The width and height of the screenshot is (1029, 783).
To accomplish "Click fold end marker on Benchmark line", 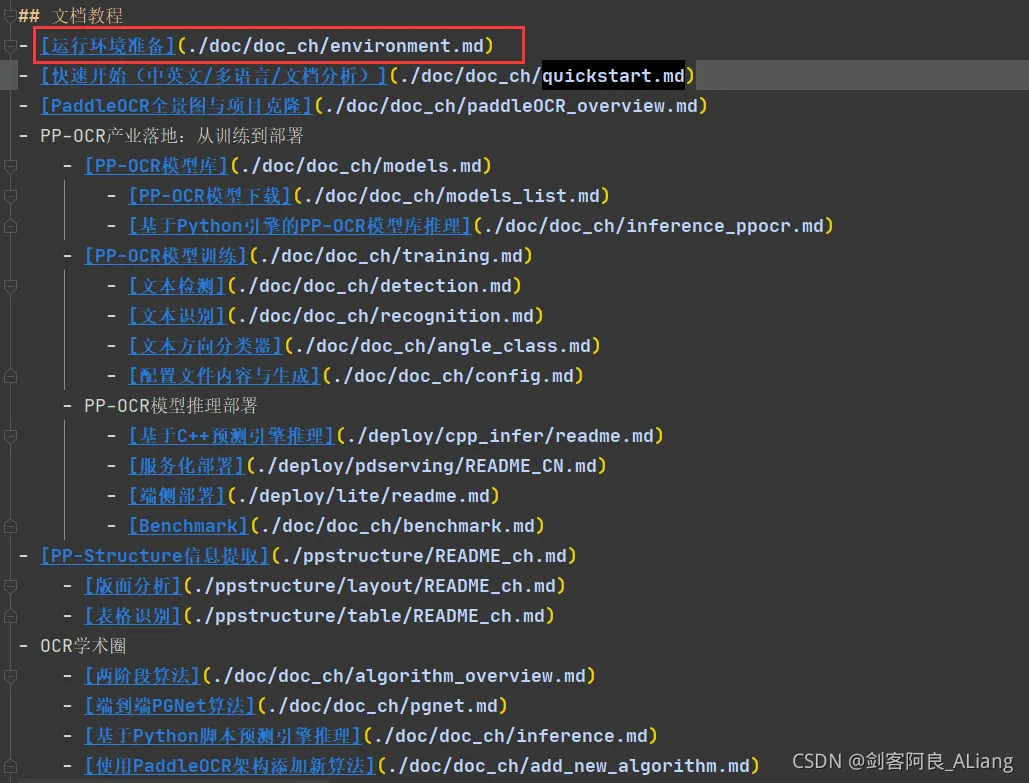I will 10,526.
